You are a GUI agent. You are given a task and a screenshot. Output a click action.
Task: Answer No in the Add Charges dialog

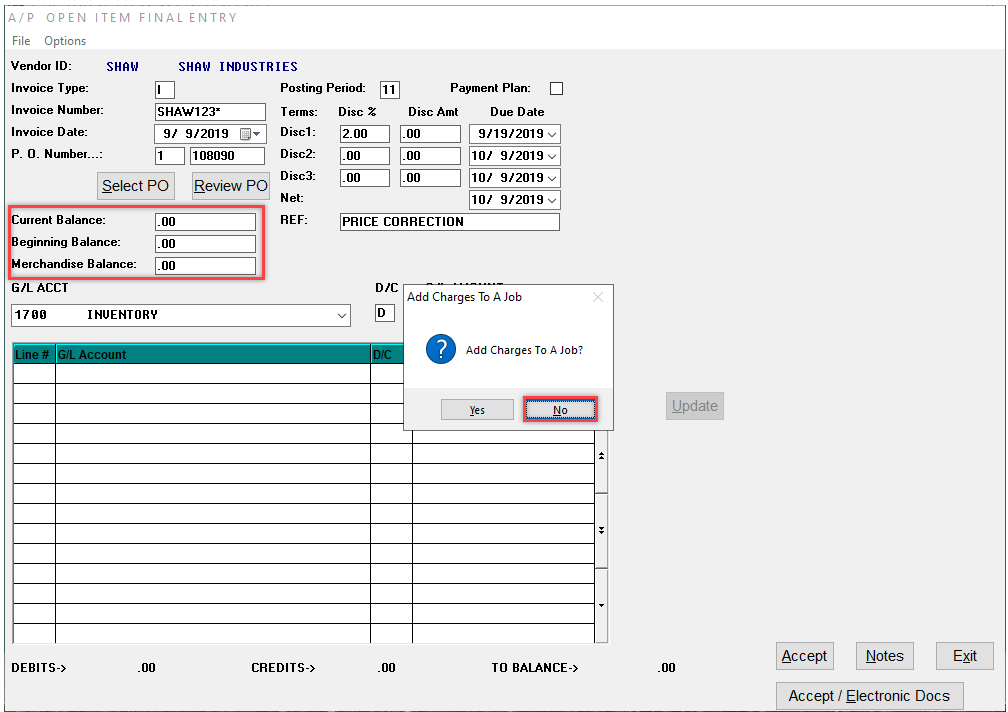tap(560, 409)
